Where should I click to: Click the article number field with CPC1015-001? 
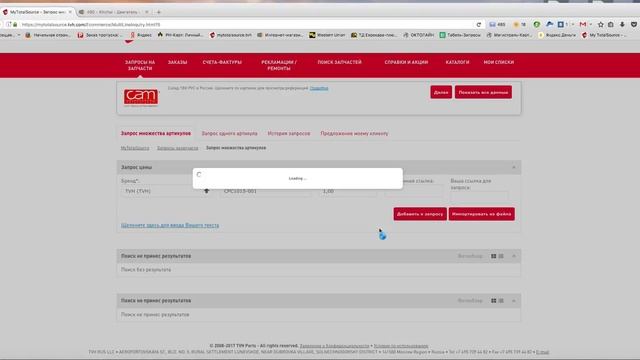coord(265,191)
